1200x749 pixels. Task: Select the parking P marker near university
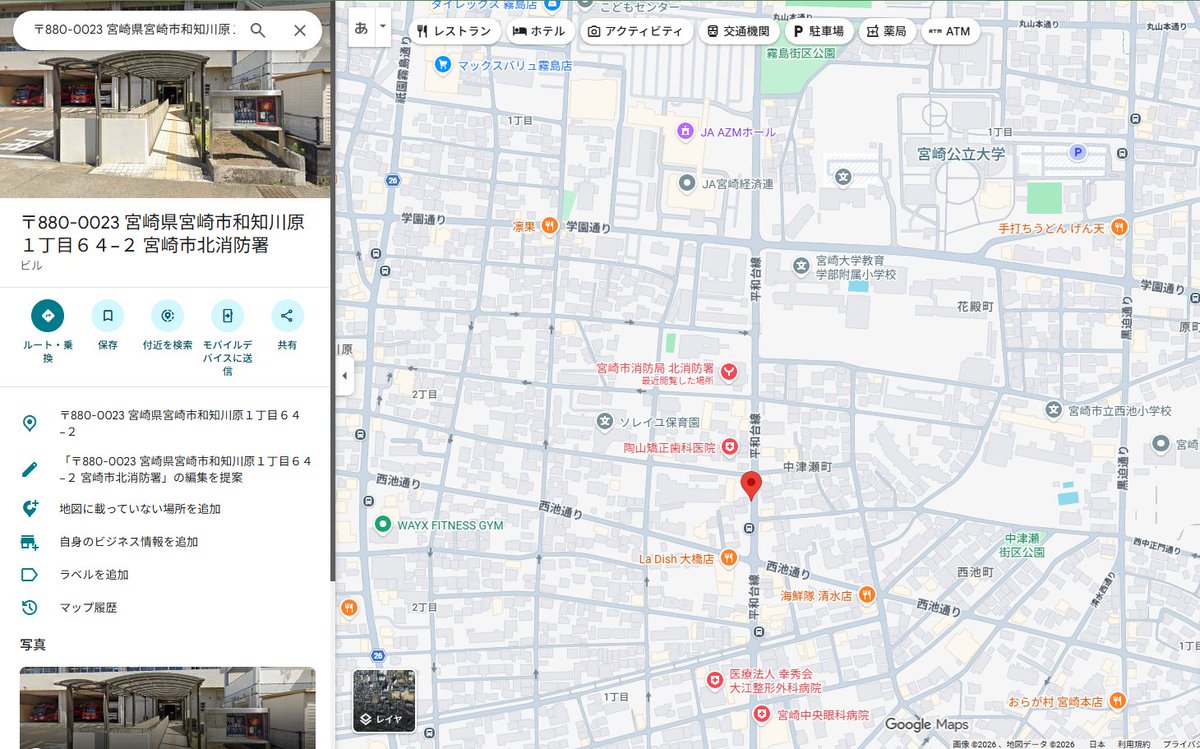point(1078,152)
